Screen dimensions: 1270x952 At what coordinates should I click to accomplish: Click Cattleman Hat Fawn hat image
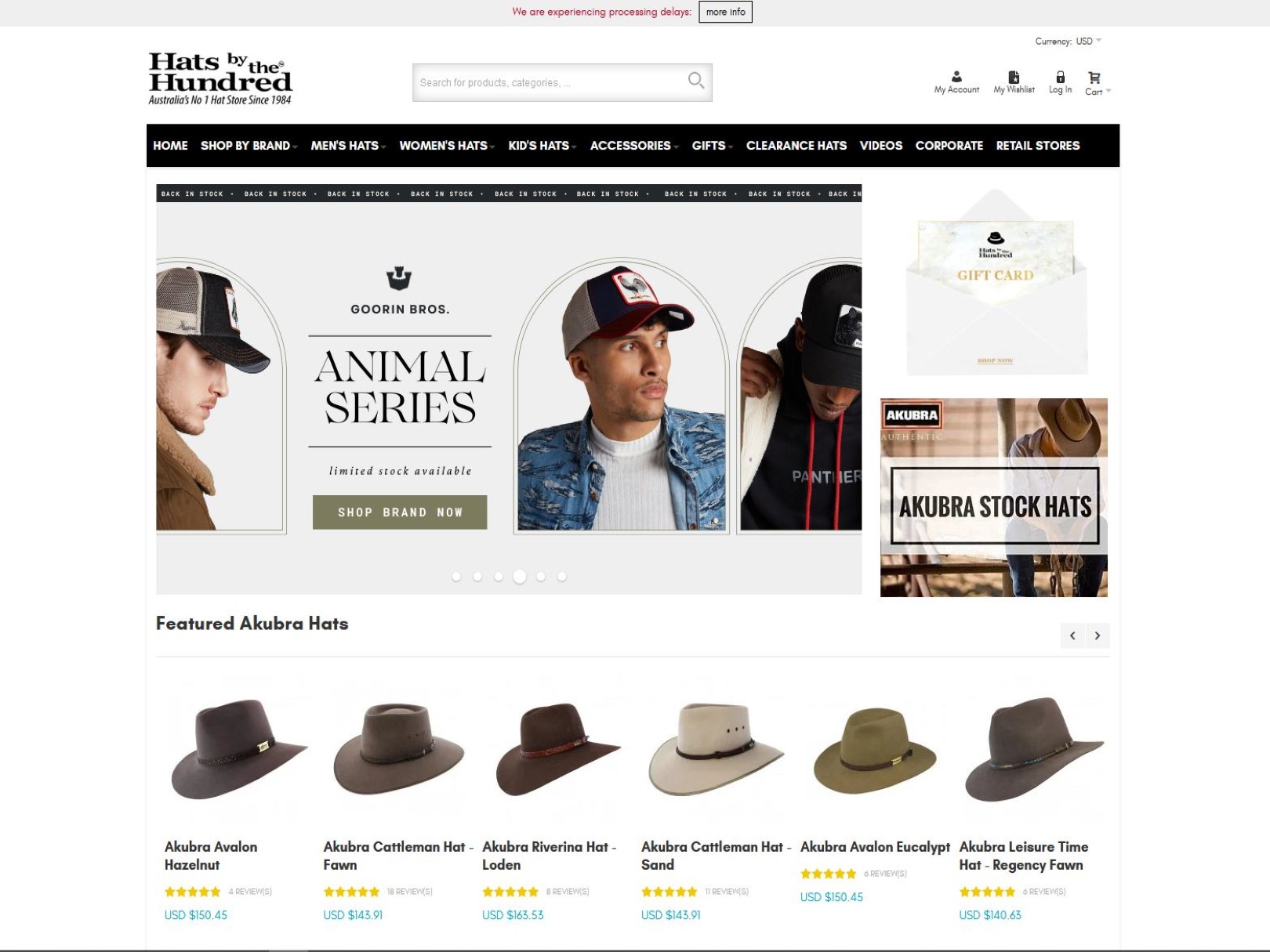coord(398,749)
